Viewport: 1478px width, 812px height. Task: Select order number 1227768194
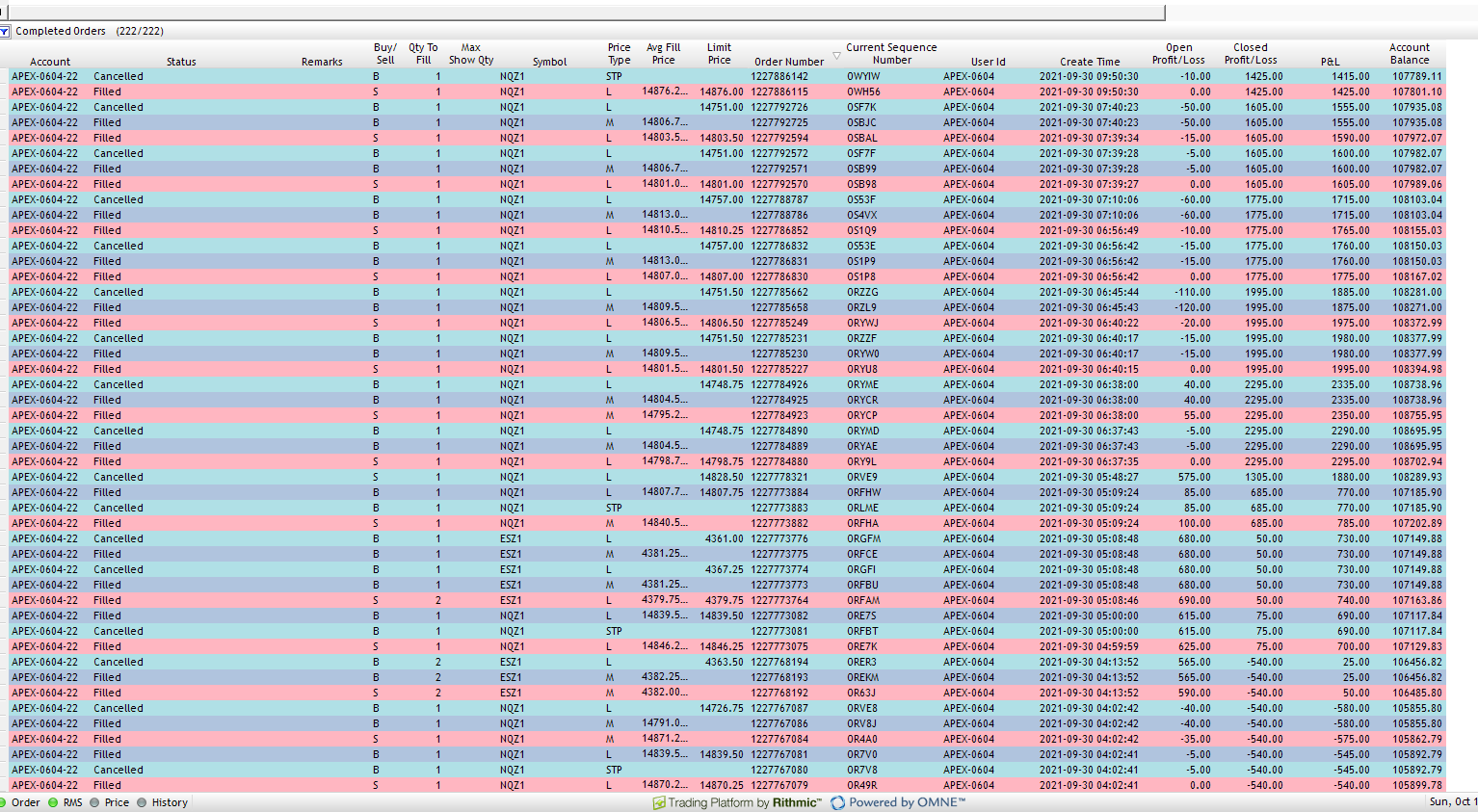[779, 662]
